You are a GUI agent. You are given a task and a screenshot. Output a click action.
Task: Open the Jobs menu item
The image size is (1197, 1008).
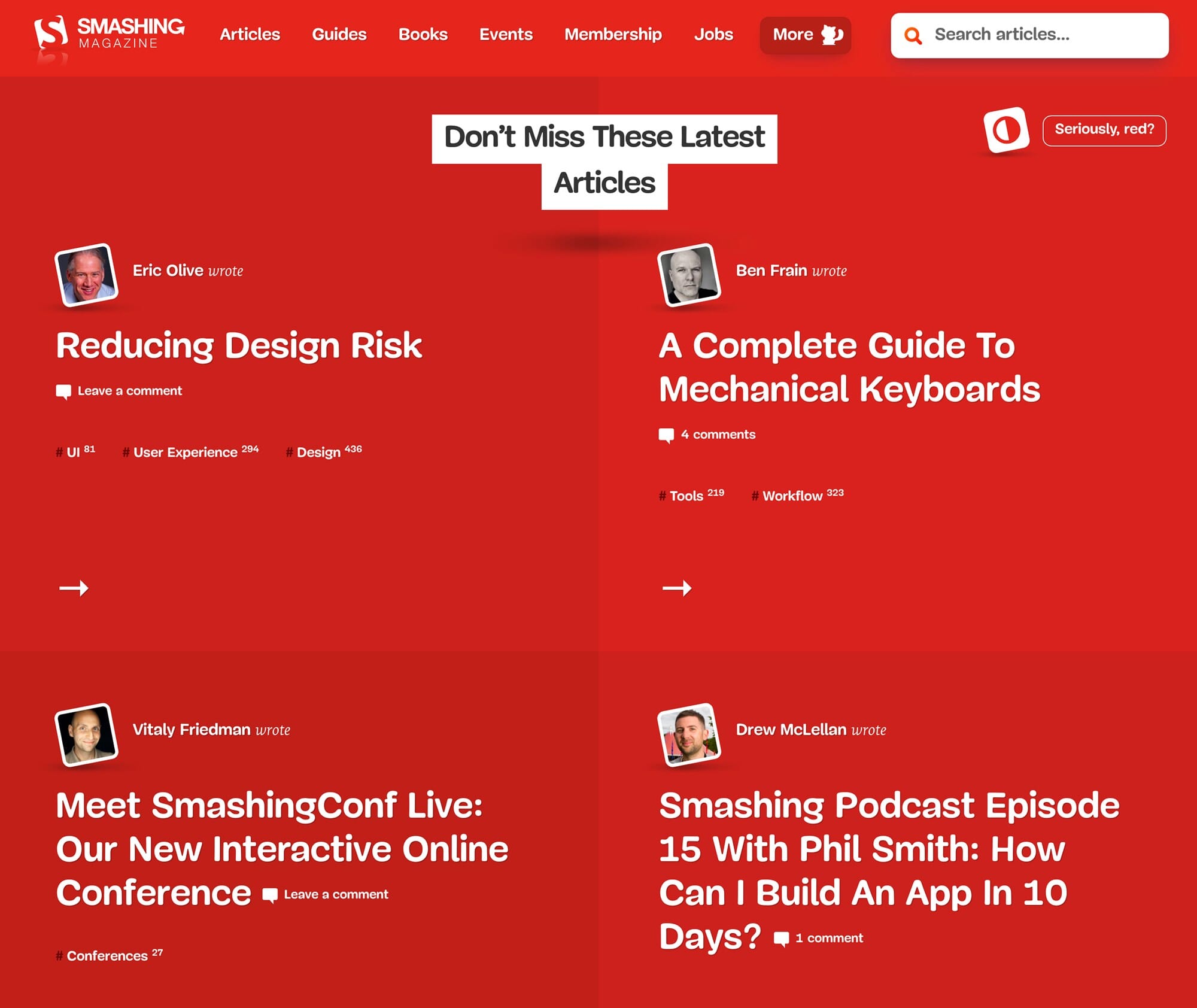pos(713,34)
